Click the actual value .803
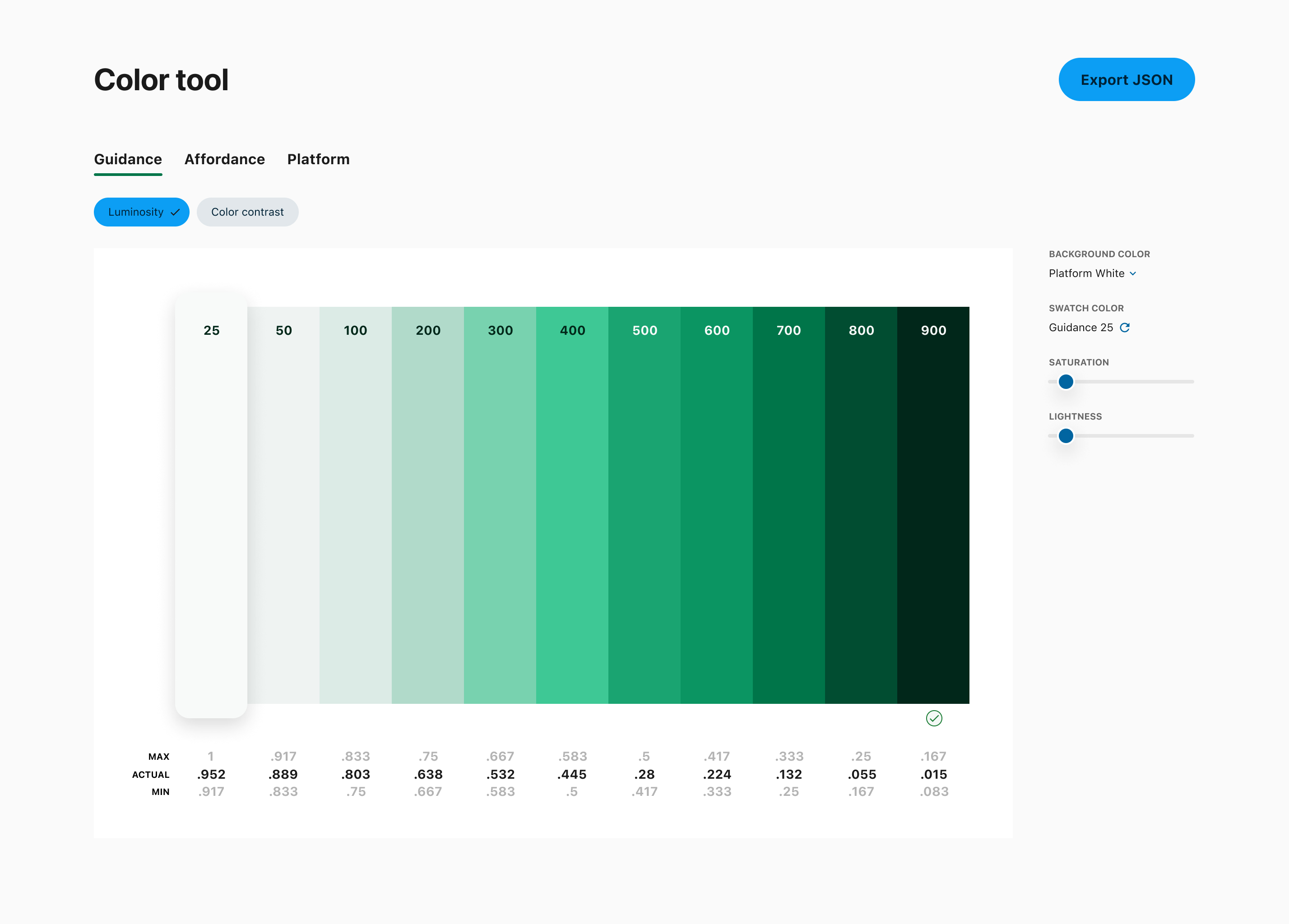Image resolution: width=1289 pixels, height=924 pixels. point(355,774)
